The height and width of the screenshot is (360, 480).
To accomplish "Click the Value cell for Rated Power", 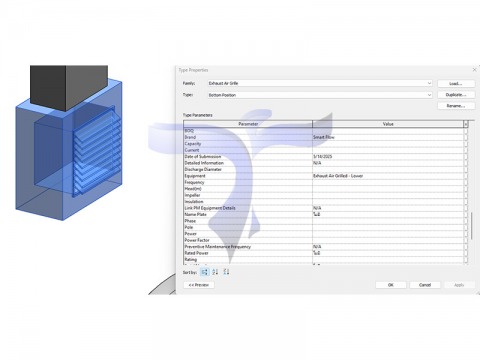I will tap(388, 253).
